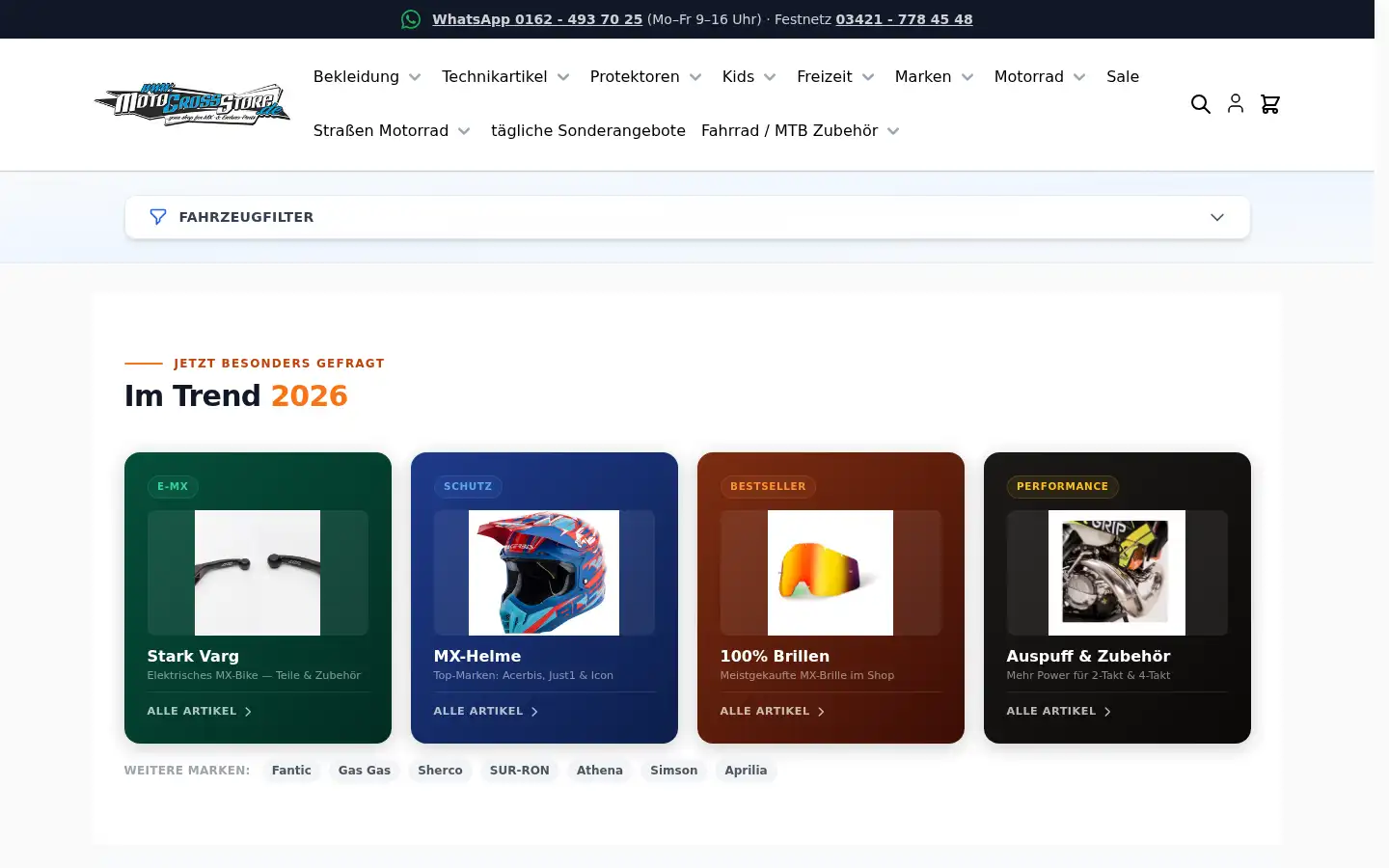Viewport: 1389px width, 868px height.
Task: Select the Gas Gas brand chip
Action: coord(365,771)
